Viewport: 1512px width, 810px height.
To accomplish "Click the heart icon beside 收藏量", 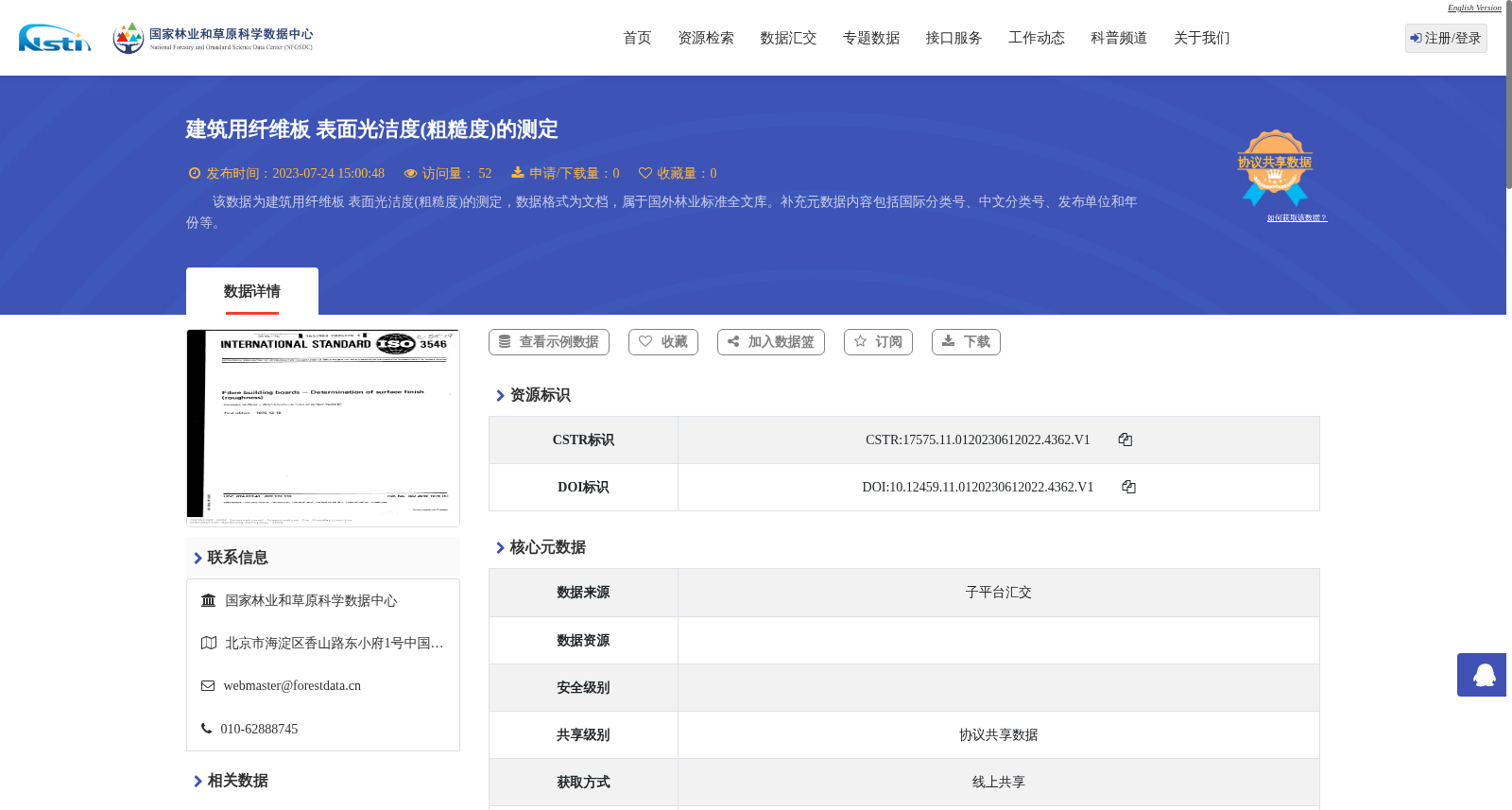I will click(645, 173).
